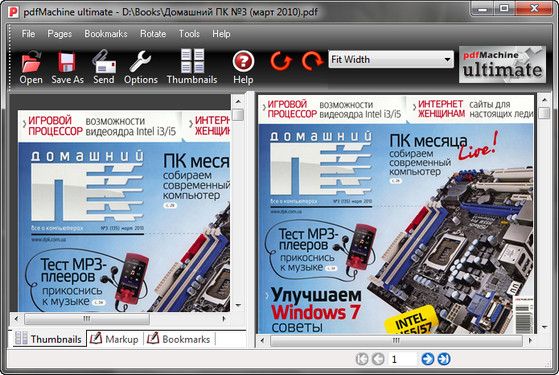Click document view horizontal scrollbar right arrow

click(x=530, y=340)
